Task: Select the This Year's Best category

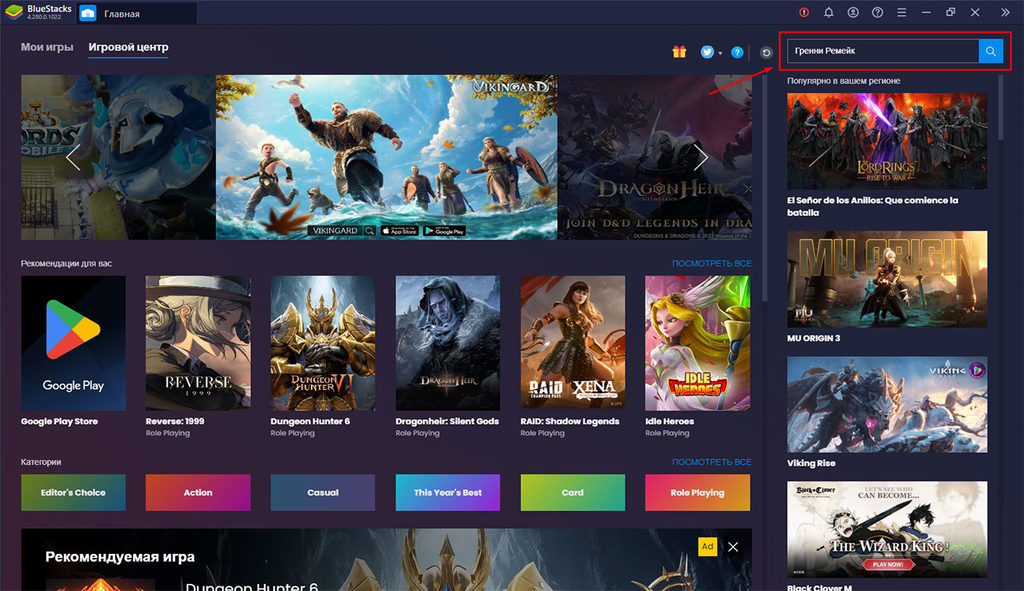Action: [x=447, y=492]
